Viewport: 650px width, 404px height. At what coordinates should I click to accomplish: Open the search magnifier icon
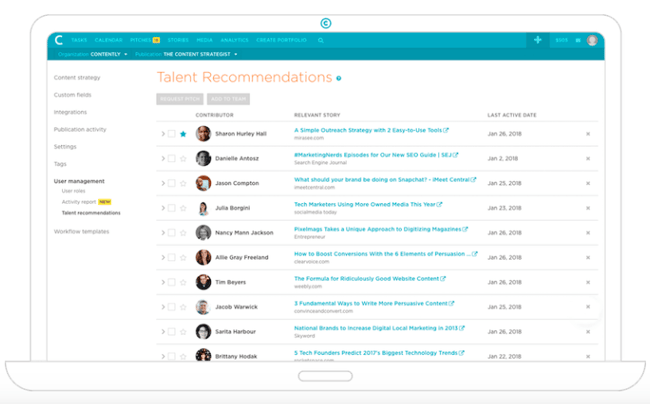320,40
